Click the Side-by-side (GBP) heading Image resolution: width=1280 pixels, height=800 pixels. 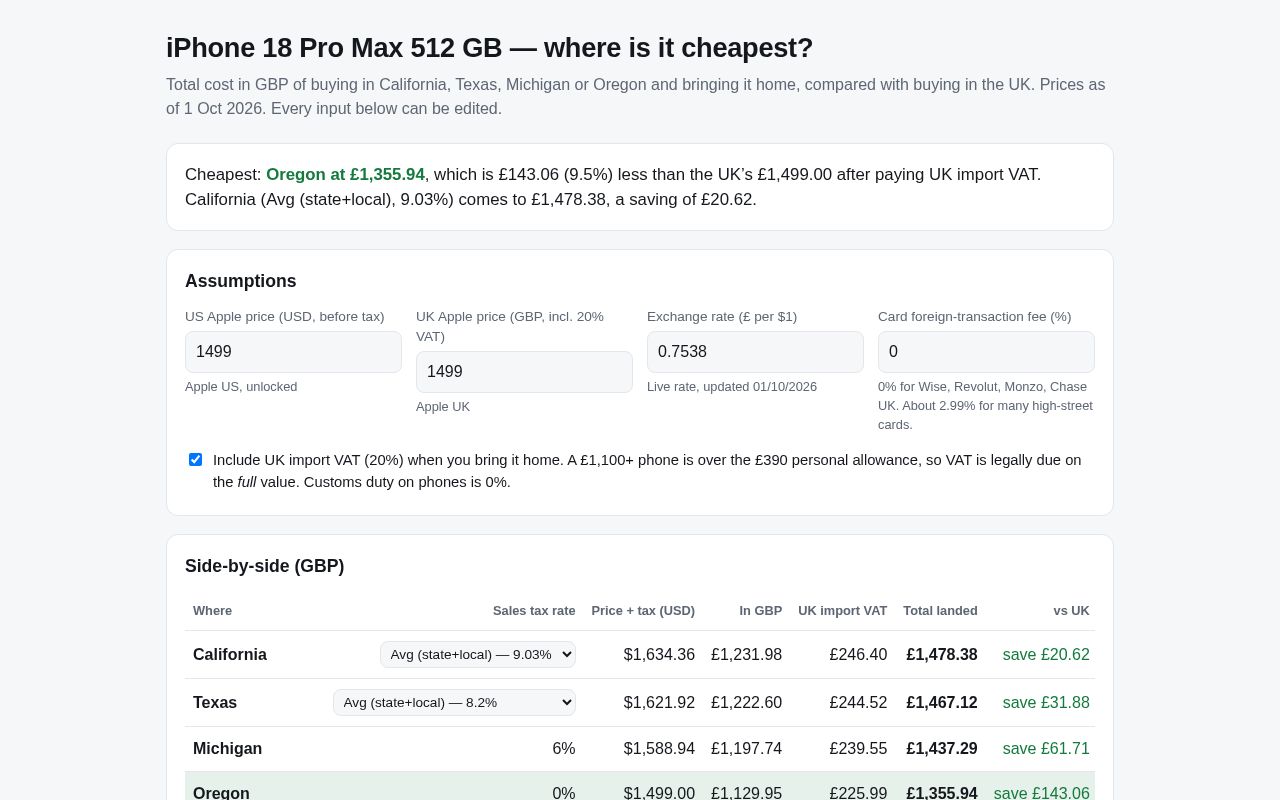pos(265,566)
